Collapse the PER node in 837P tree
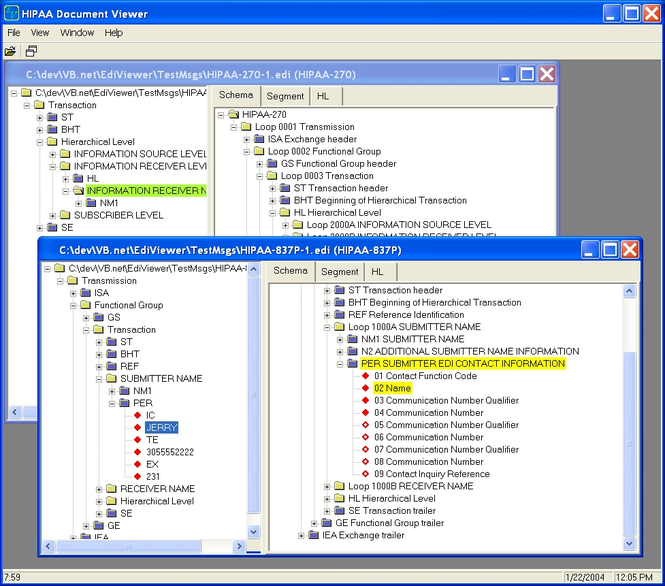This screenshot has width=665, height=586. [x=112, y=403]
